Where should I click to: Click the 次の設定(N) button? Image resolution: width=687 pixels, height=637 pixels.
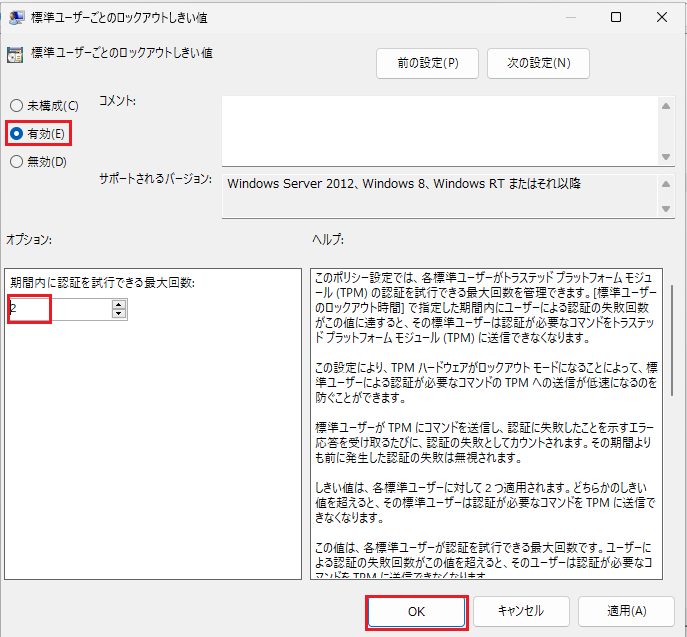tap(538, 64)
